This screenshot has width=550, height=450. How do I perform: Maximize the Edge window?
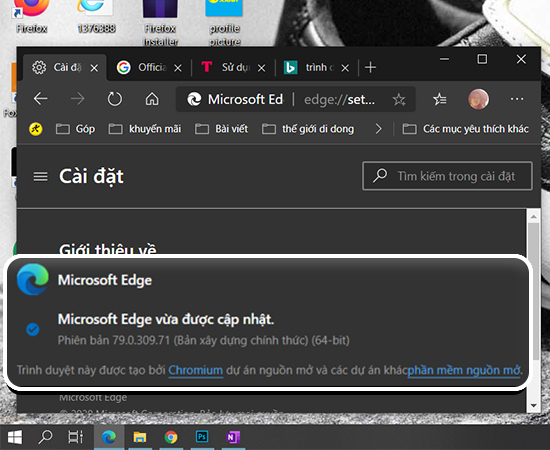[482, 59]
